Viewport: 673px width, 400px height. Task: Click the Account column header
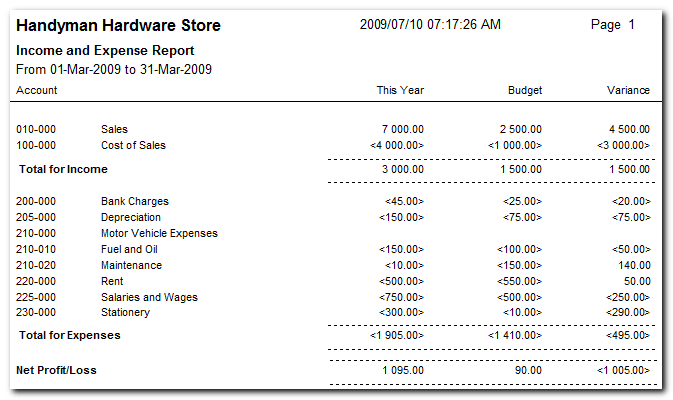point(37,90)
